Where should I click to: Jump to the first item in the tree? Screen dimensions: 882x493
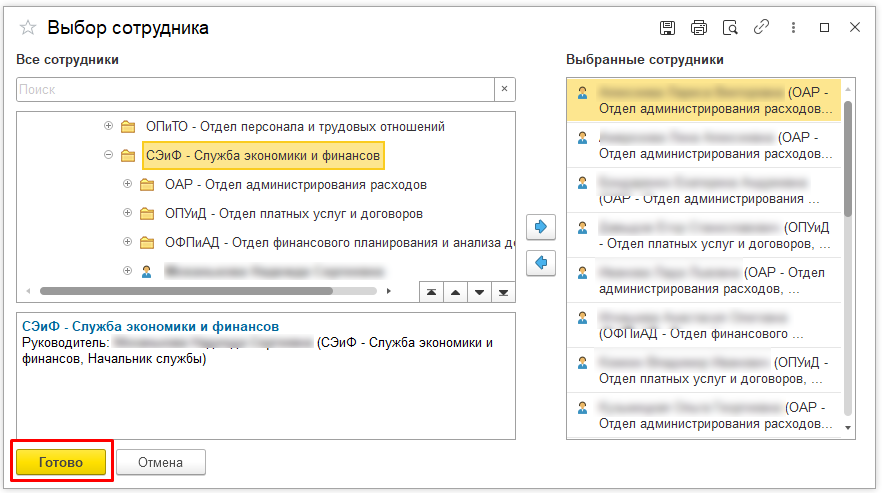point(430,292)
